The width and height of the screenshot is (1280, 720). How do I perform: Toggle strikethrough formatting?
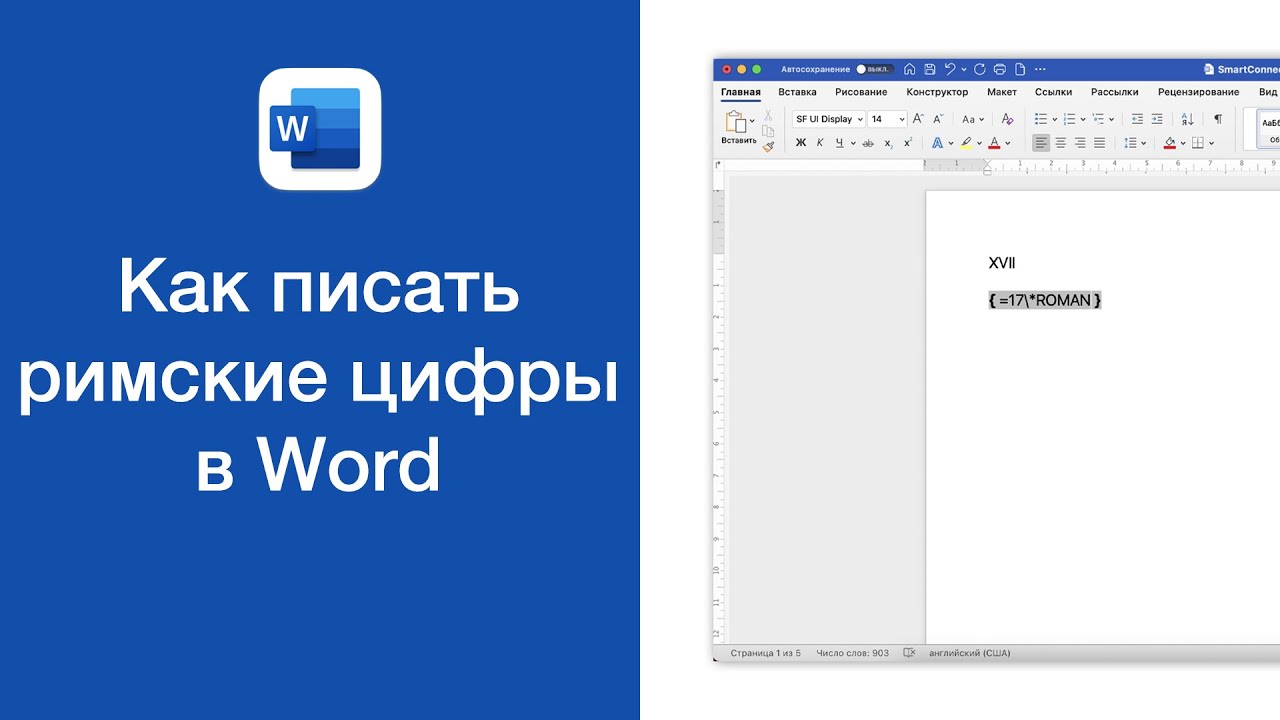[868, 143]
